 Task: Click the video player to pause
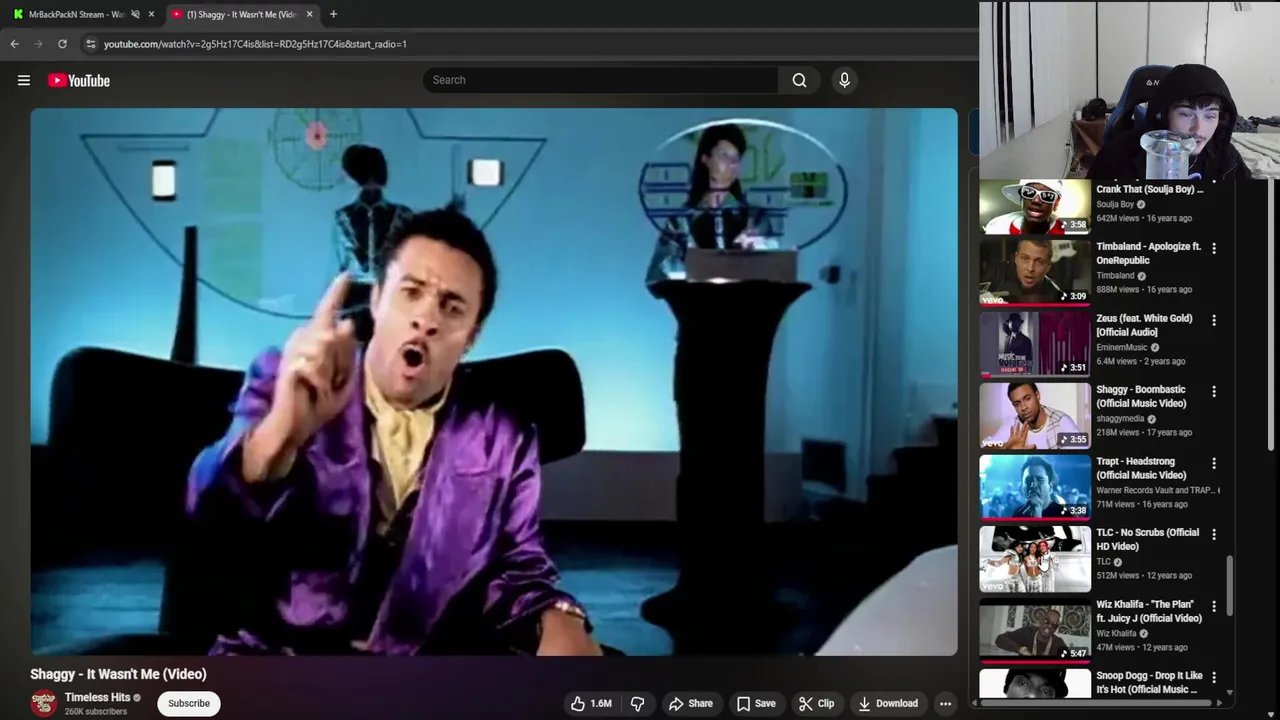pyautogui.click(x=494, y=381)
